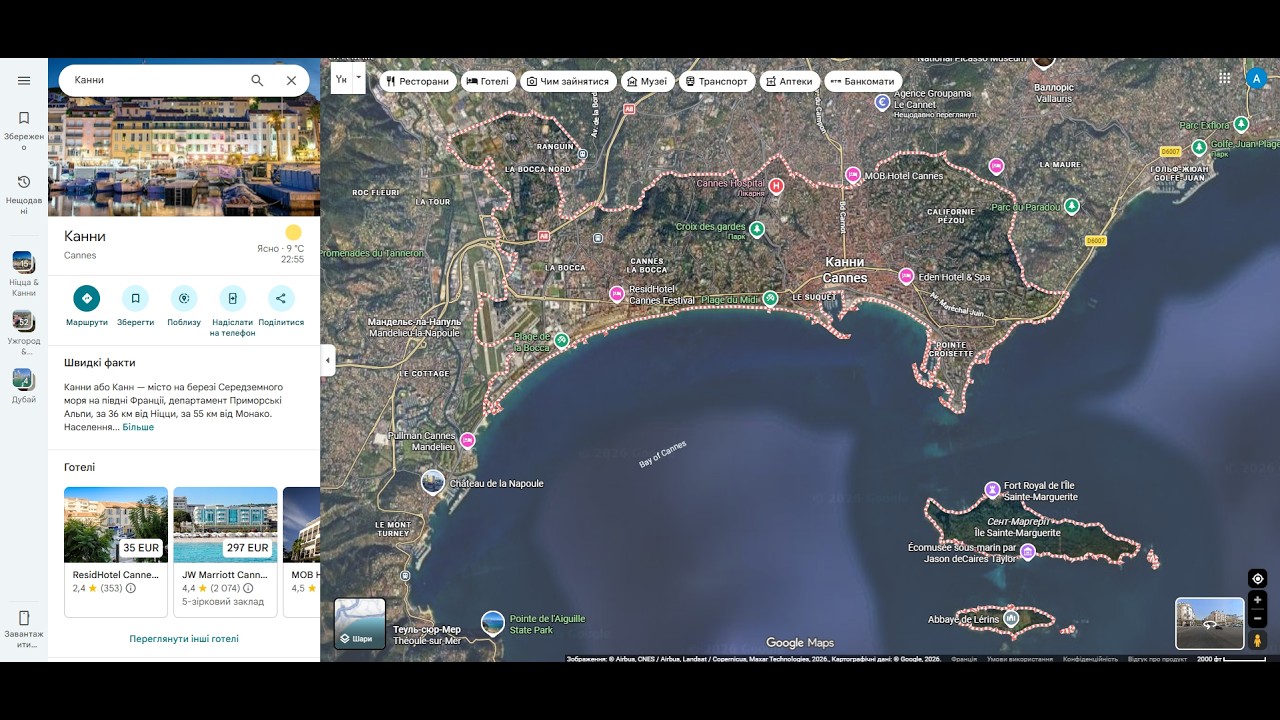Click the Pointe de l'Aiguille park marker
Screen dimensions: 1280x720
493,623
